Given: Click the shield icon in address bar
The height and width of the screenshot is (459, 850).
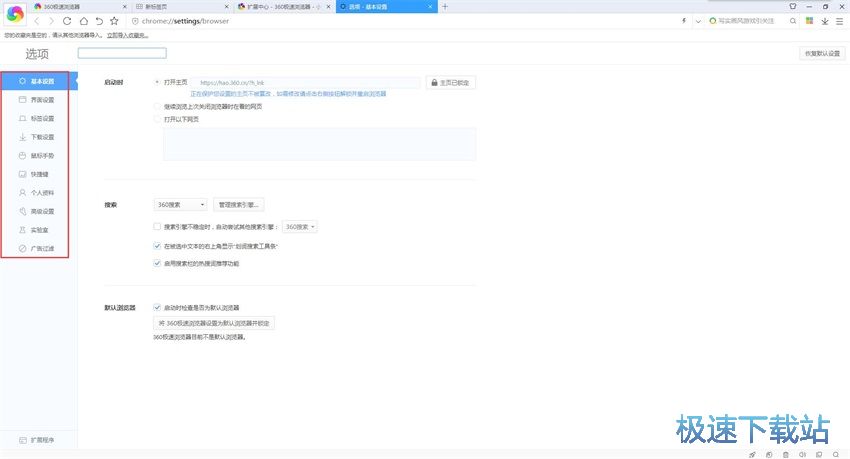Looking at the screenshot, I should coord(135,21).
